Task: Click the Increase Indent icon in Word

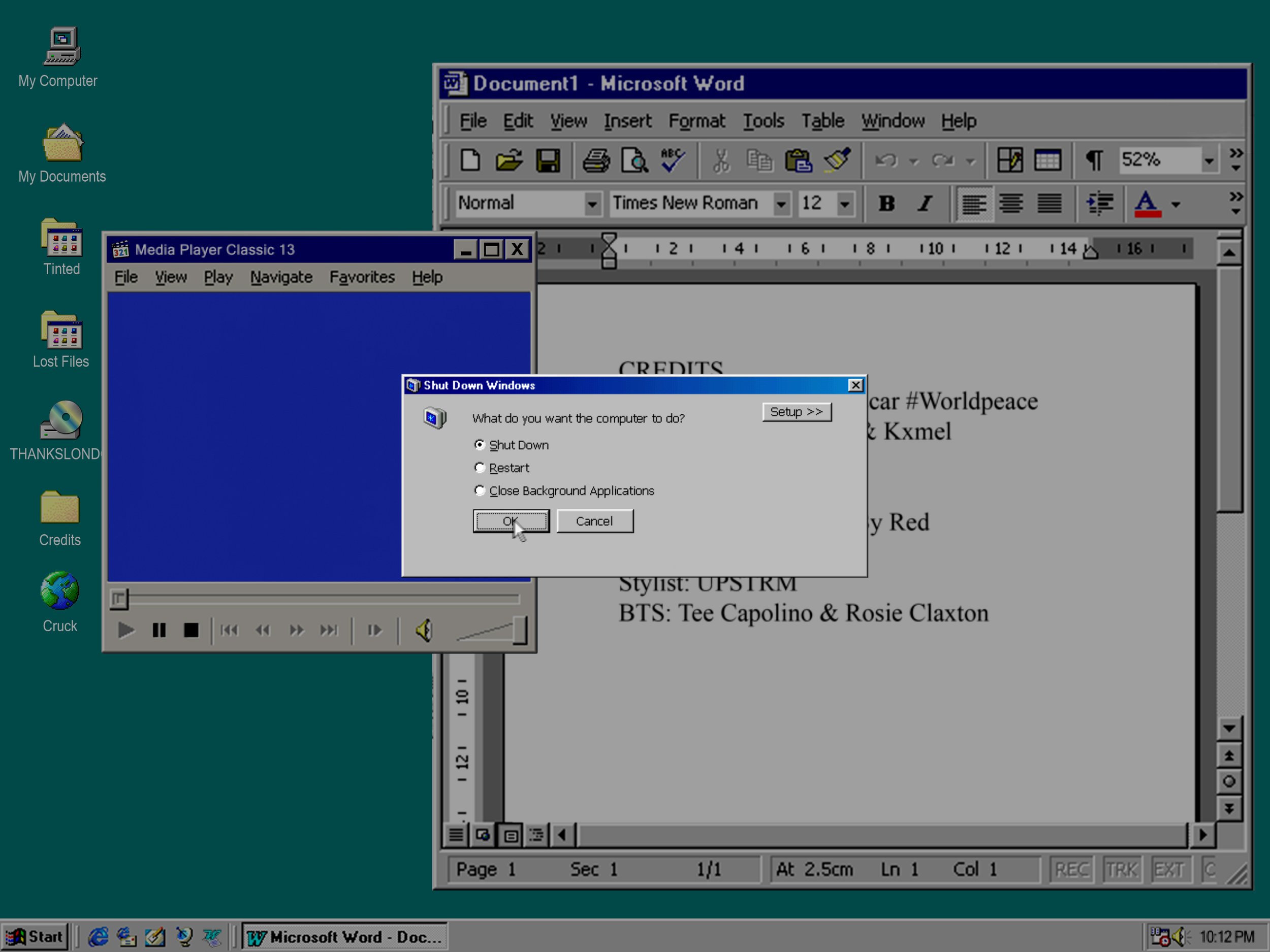Action: point(1099,203)
